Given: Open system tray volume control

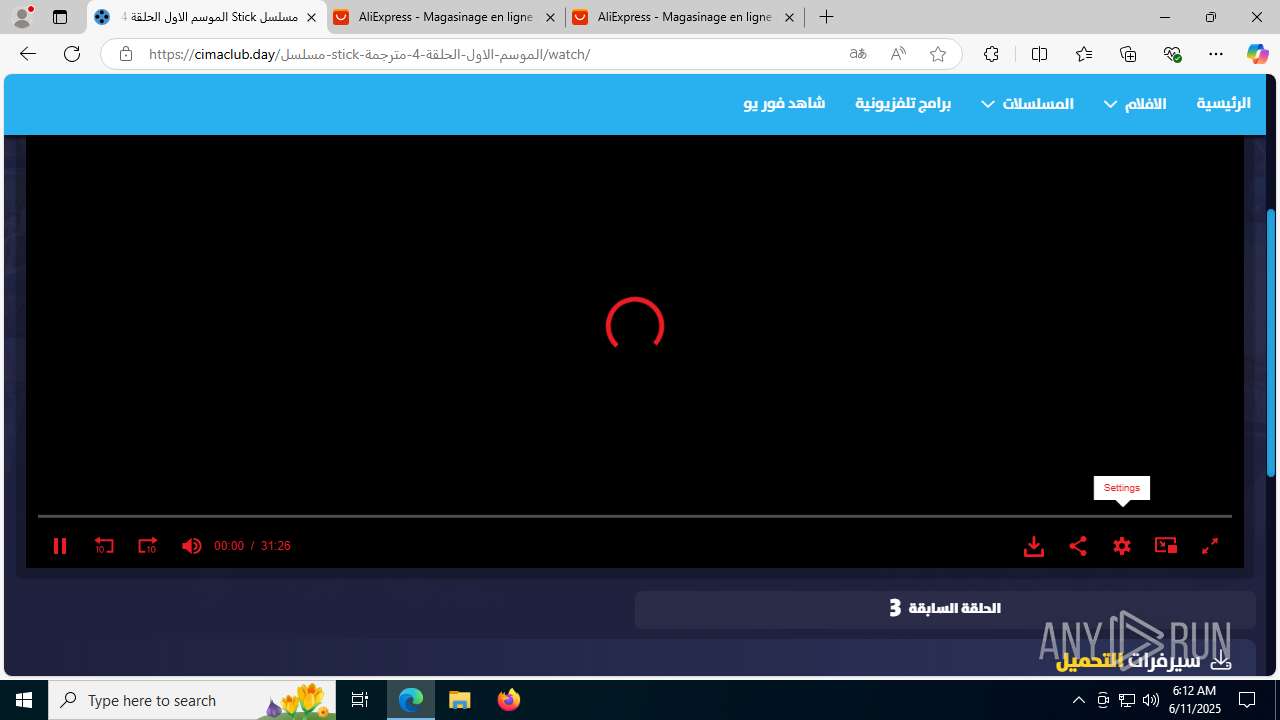Looking at the screenshot, I should pos(1150,700).
